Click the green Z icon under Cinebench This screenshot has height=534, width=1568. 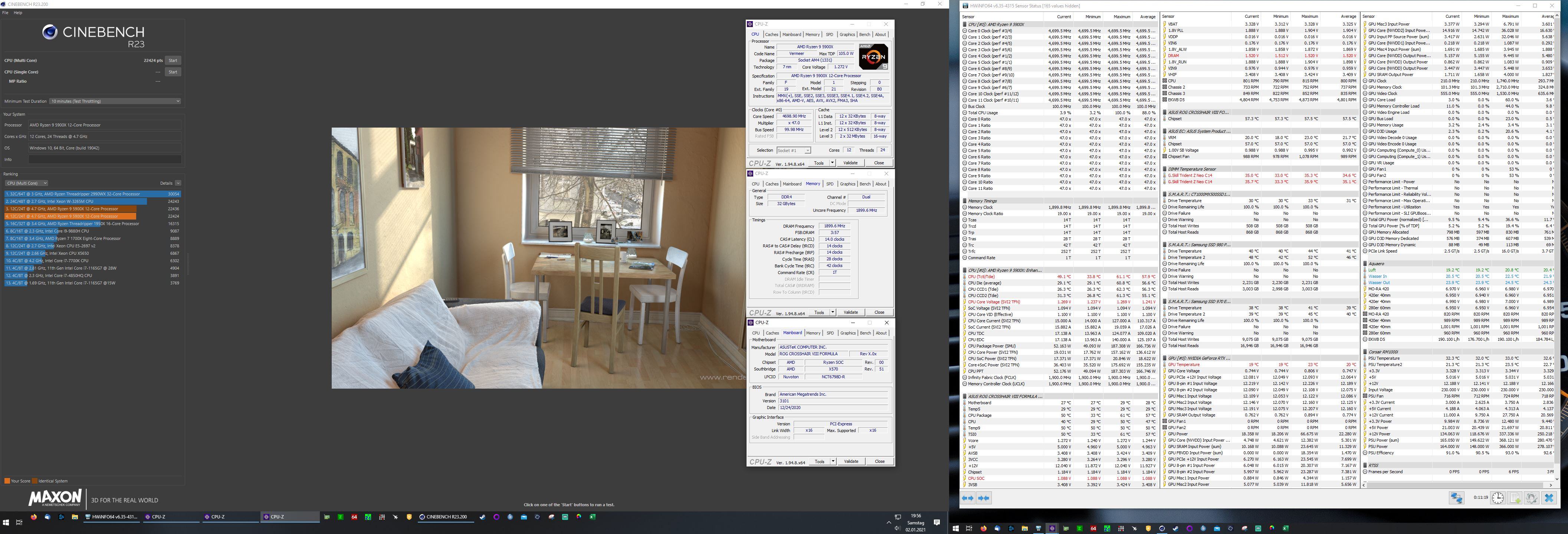[340, 517]
